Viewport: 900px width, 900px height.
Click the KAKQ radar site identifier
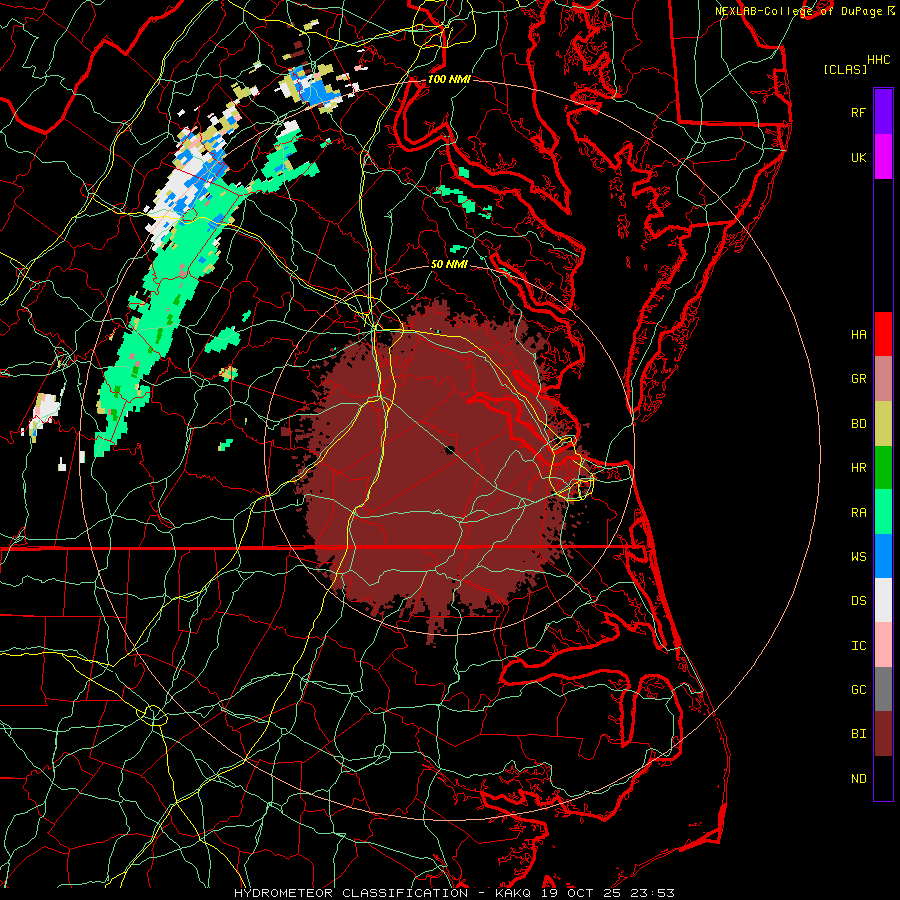(x=513, y=893)
